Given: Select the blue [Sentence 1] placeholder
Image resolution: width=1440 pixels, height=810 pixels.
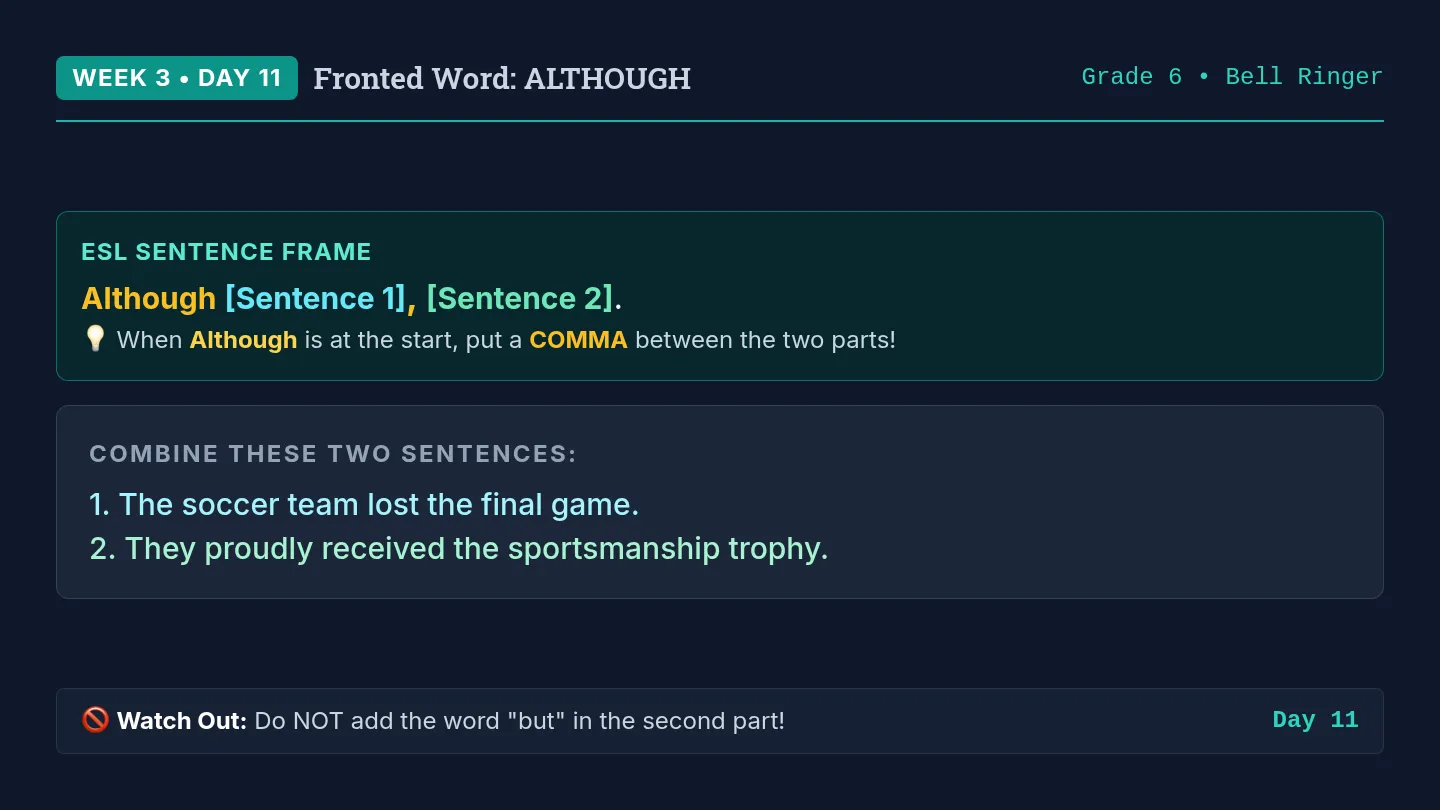Looking at the screenshot, I should pyautogui.click(x=315, y=298).
